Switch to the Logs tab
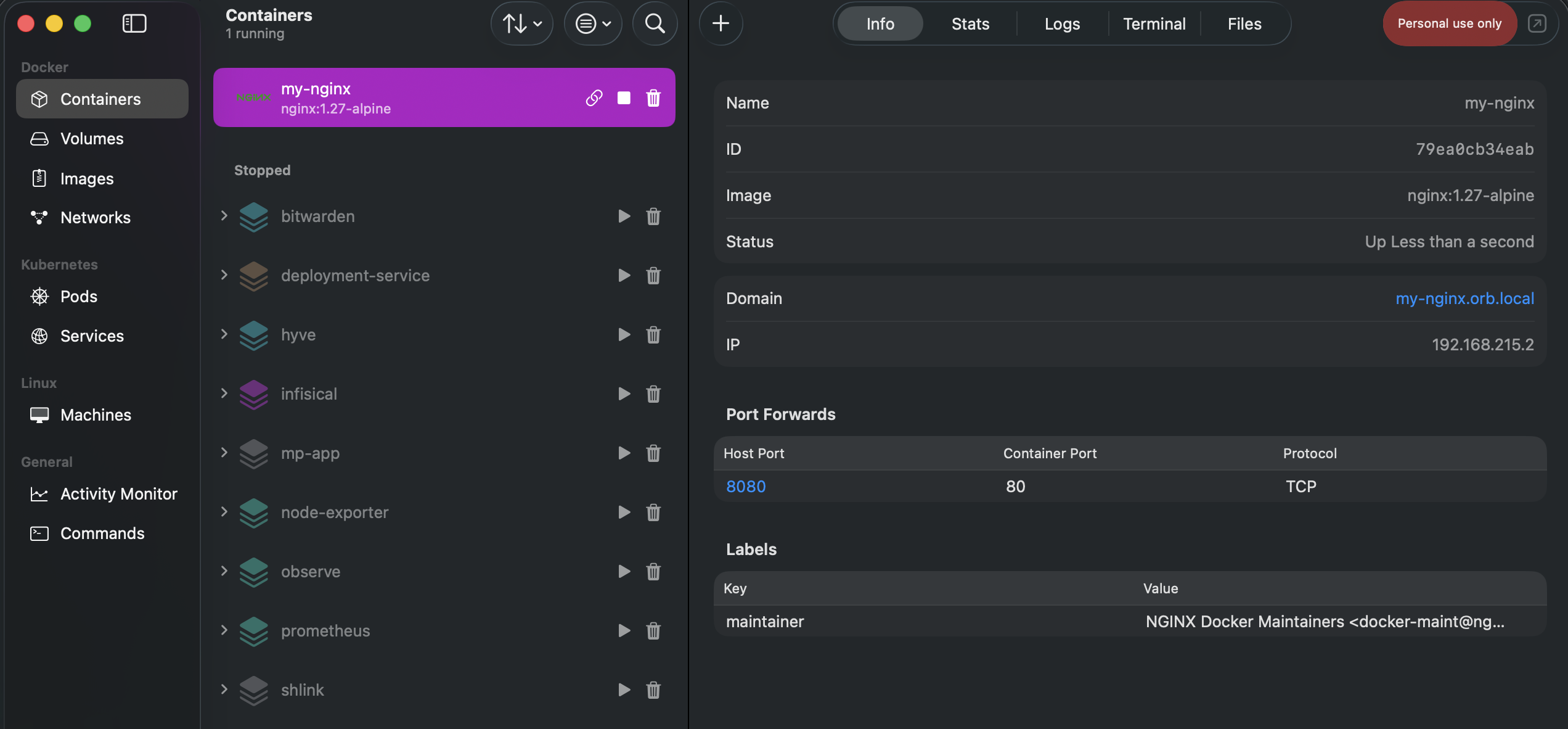 pyautogui.click(x=1062, y=24)
